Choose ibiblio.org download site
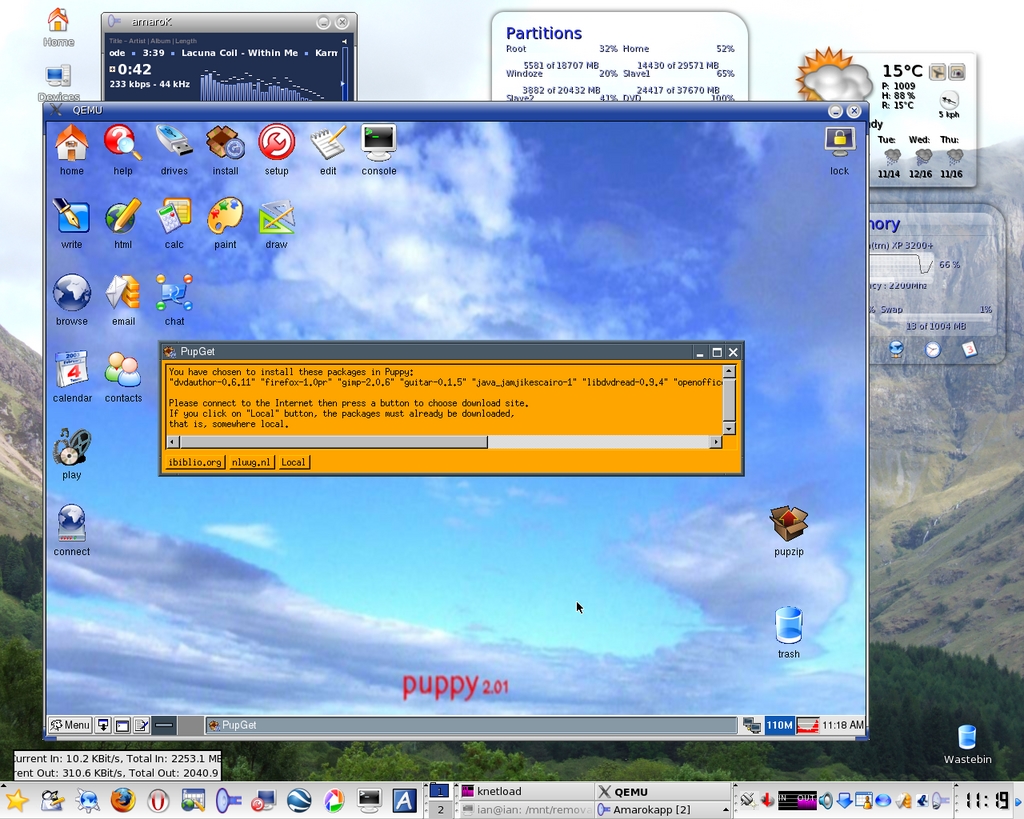The width and height of the screenshot is (1024, 819). tap(195, 462)
